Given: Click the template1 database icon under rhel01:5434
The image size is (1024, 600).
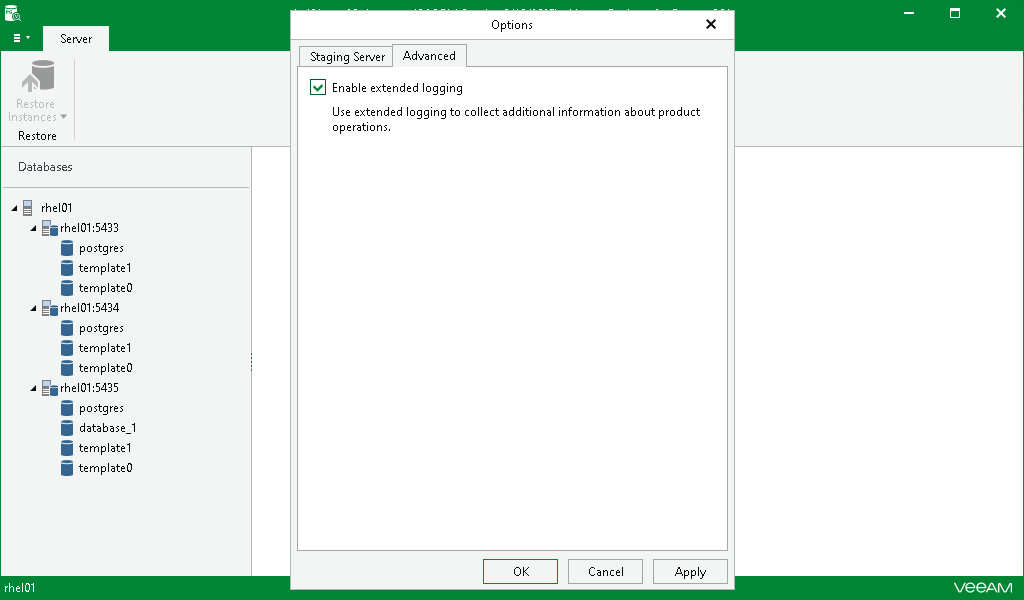Looking at the screenshot, I should pos(68,347).
